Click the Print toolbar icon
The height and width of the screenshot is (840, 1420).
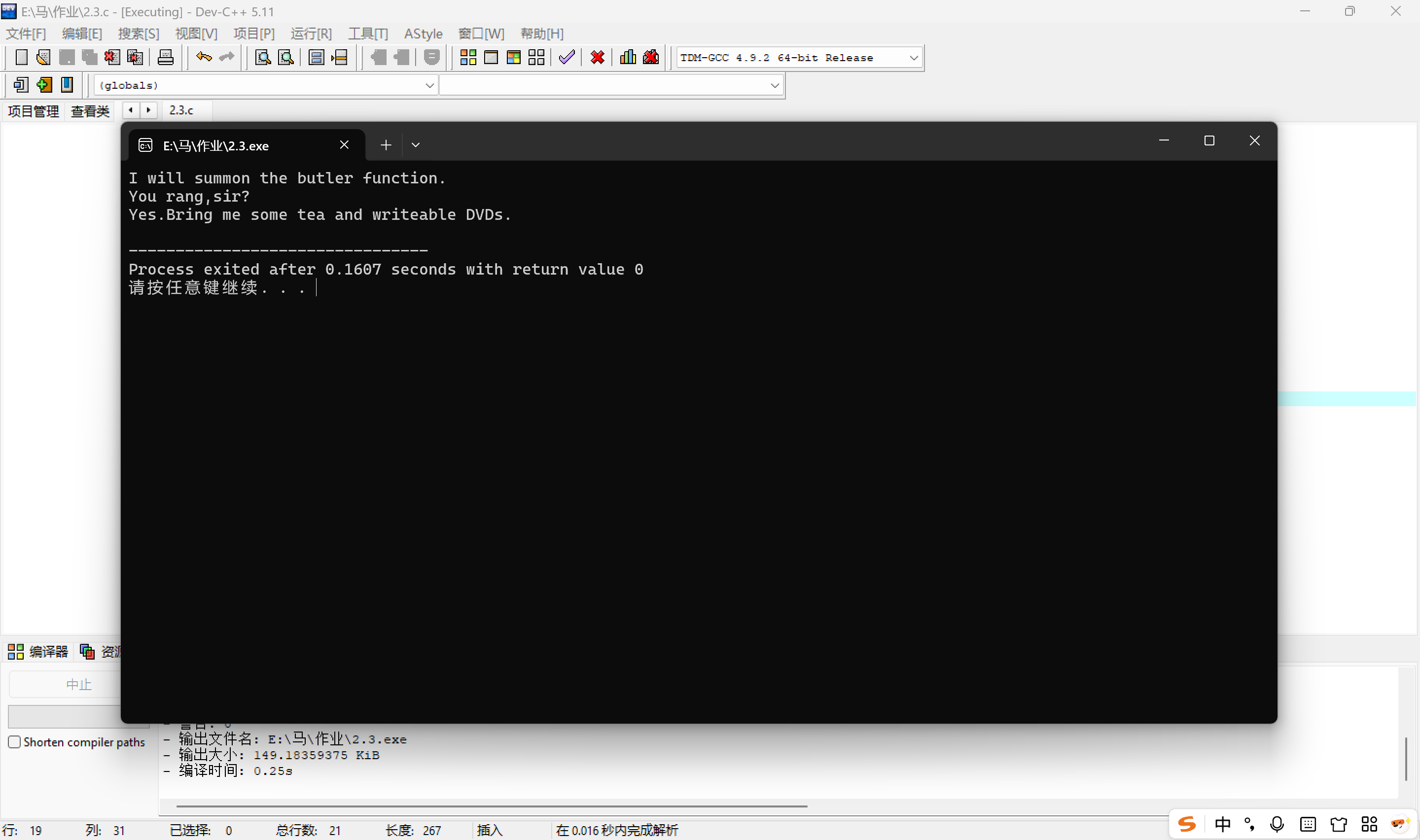(x=165, y=57)
